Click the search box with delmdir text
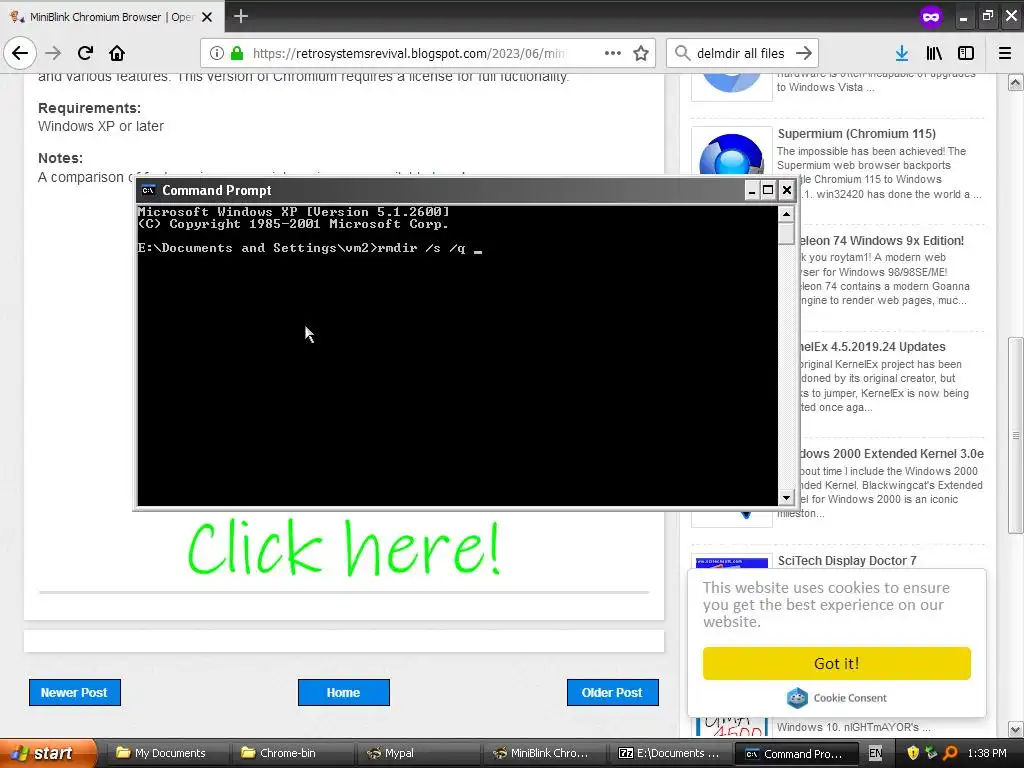The image size is (1024, 768). tap(741, 53)
